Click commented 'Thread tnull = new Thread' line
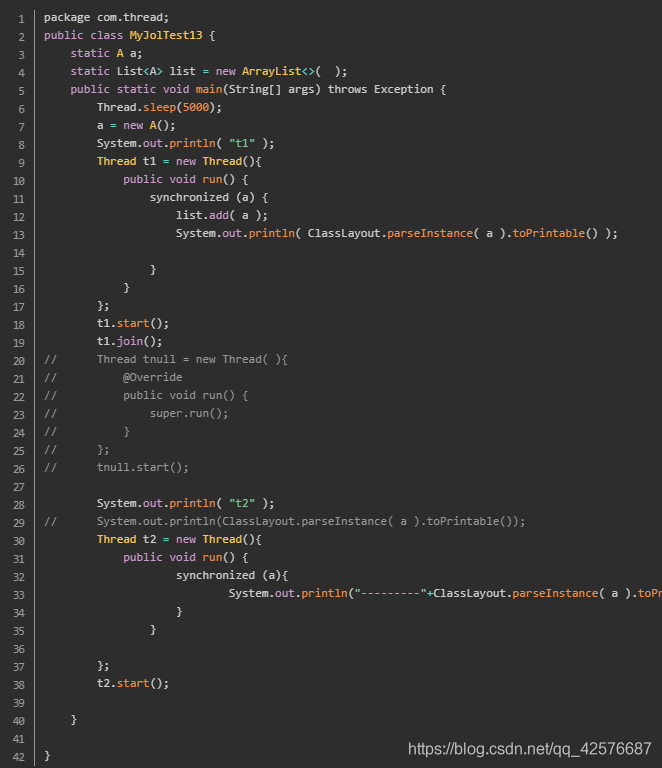 pyautogui.click(x=192, y=360)
